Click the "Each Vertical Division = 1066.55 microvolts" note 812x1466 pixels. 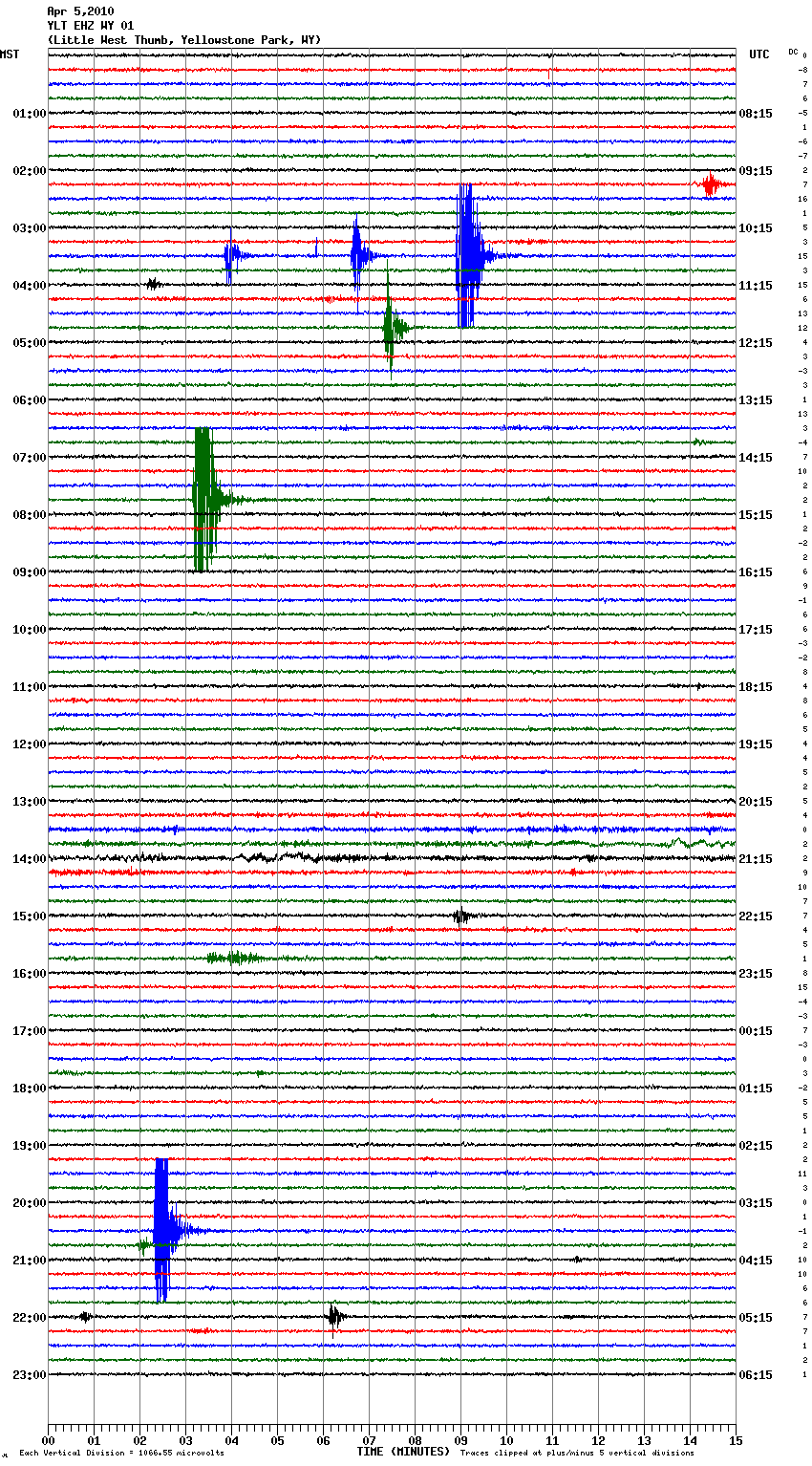click(121, 1453)
